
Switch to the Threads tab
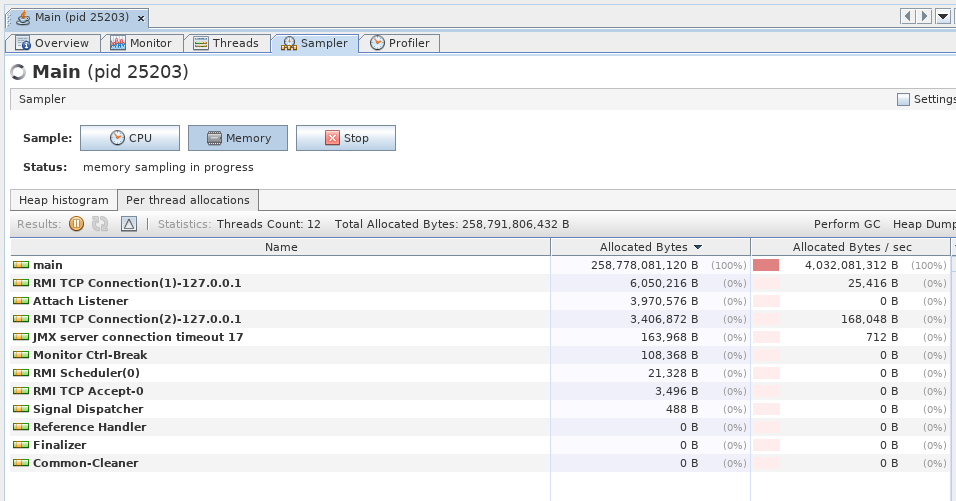coord(226,43)
